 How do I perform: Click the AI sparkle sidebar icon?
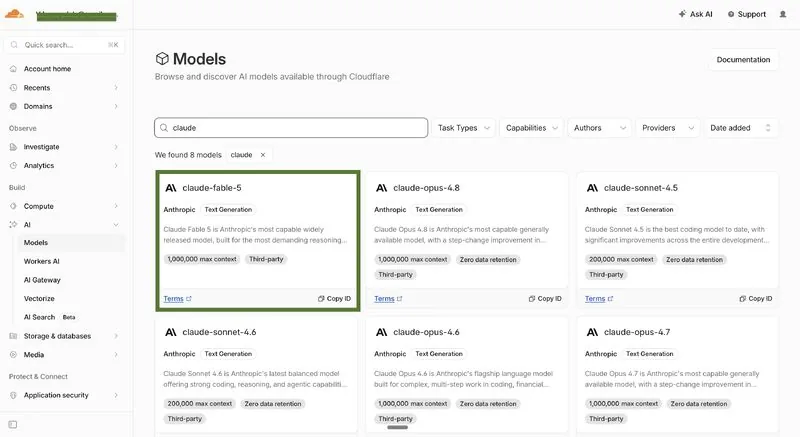[x=13, y=224]
